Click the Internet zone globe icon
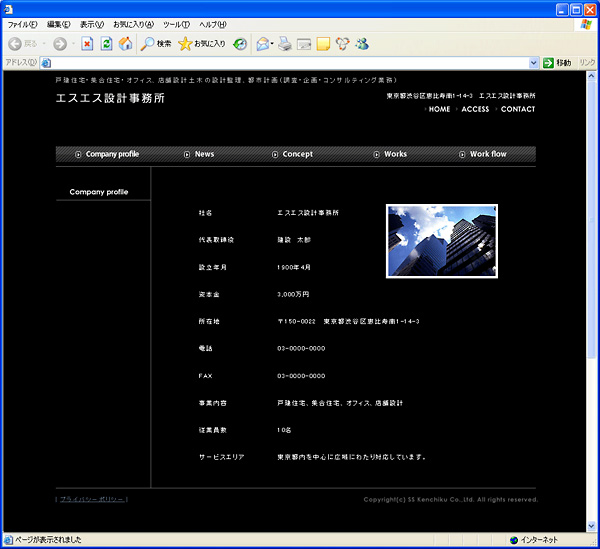This screenshot has height=549, width=600. click(x=514, y=540)
